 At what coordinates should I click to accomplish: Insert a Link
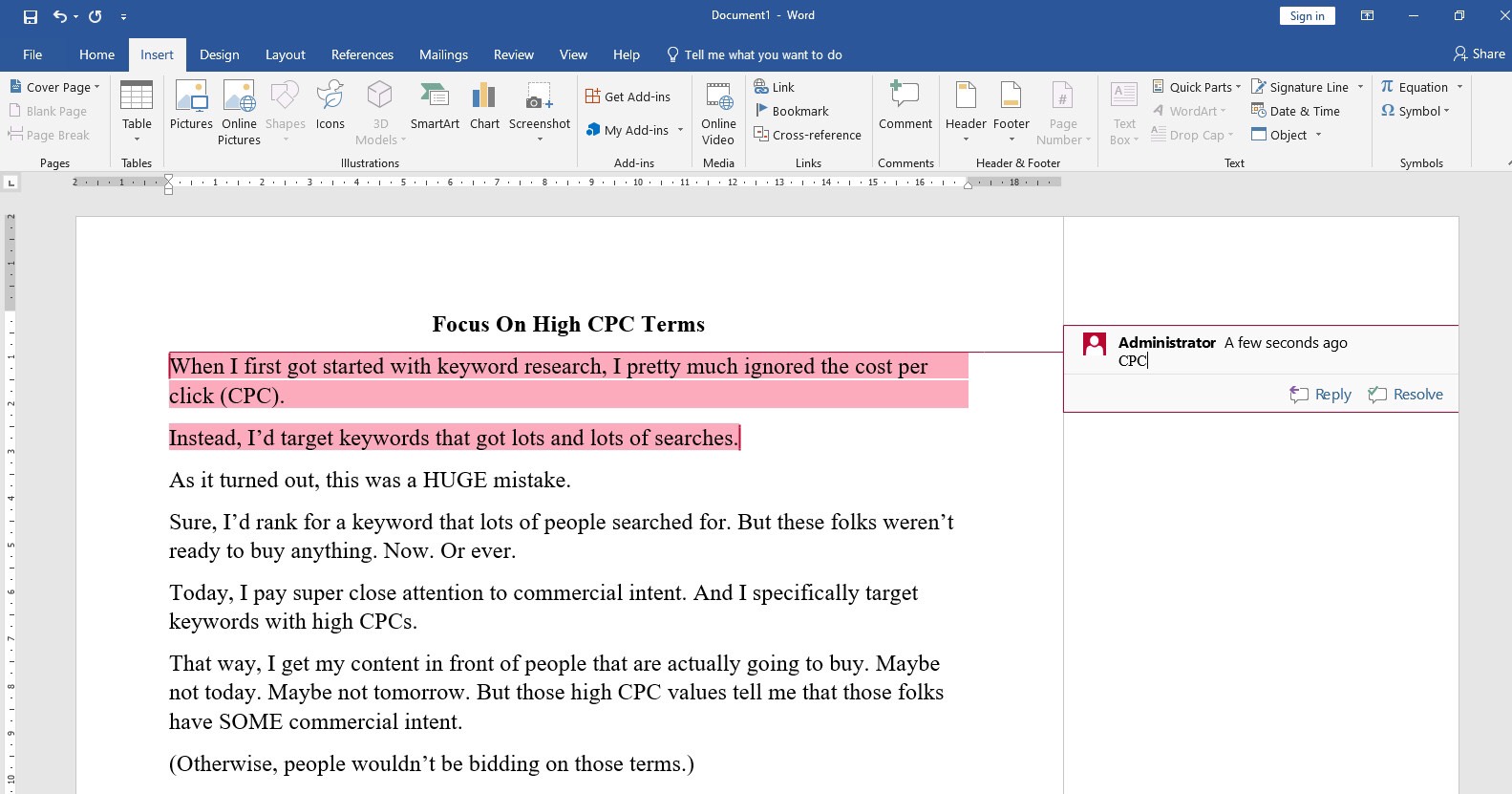[x=774, y=87]
